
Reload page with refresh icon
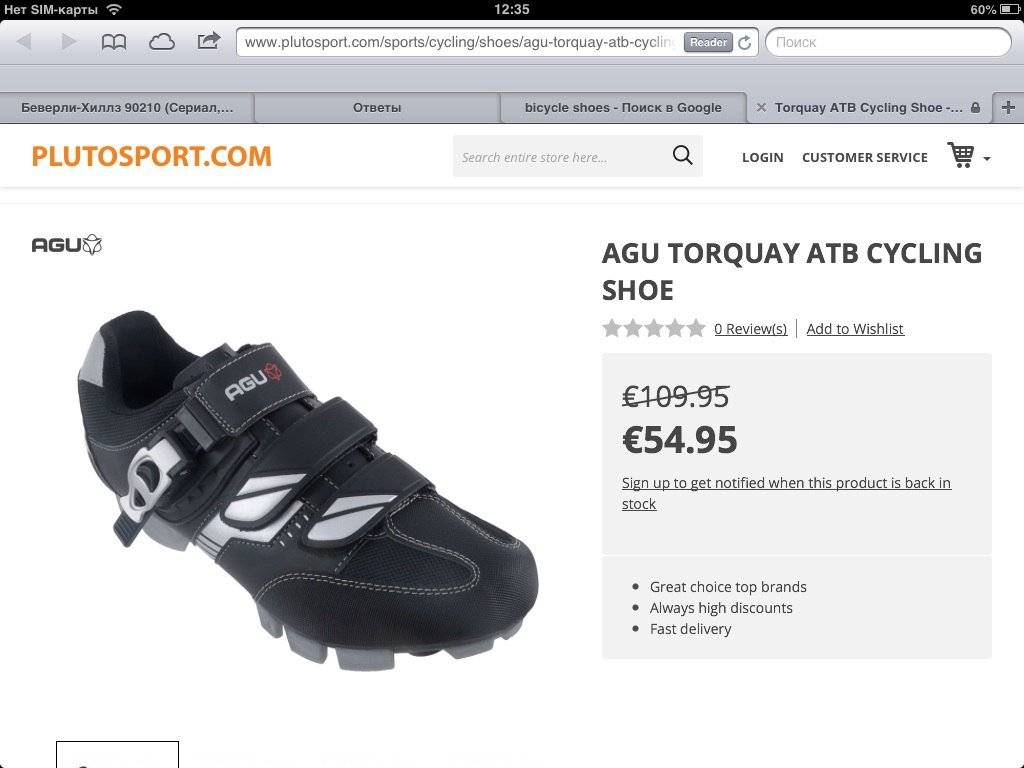pos(744,42)
